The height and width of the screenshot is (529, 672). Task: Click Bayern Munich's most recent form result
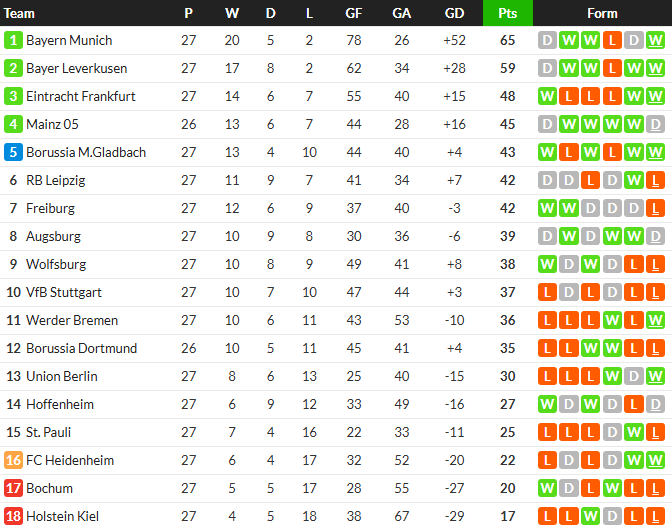pyautogui.click(x=656, y=41)
